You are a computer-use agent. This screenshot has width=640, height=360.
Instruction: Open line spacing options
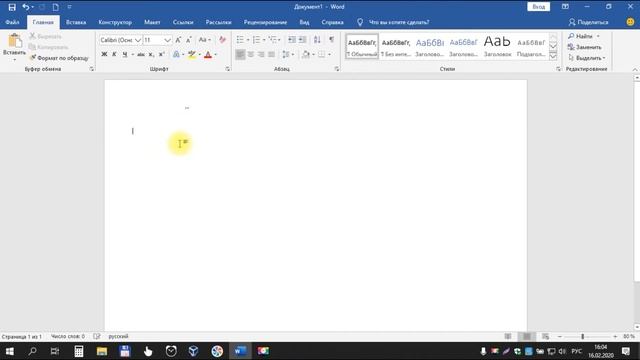[288, 54]
